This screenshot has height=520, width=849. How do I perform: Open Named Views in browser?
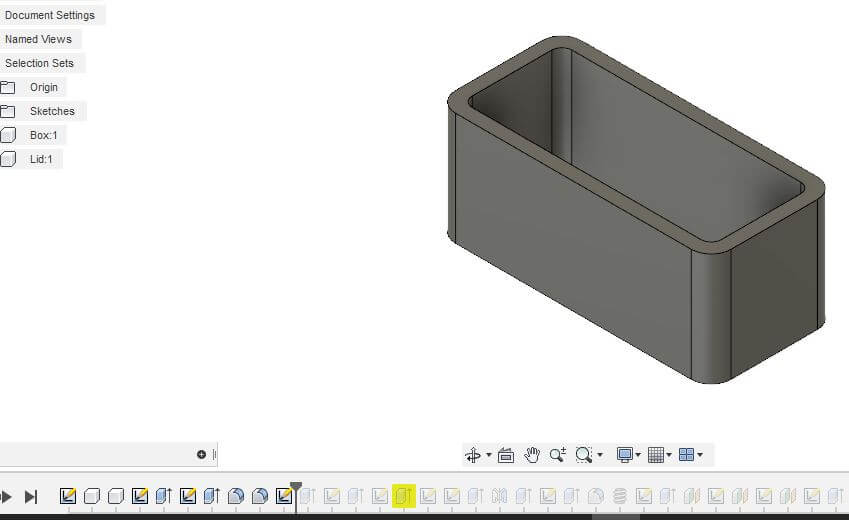coord(38,39)
